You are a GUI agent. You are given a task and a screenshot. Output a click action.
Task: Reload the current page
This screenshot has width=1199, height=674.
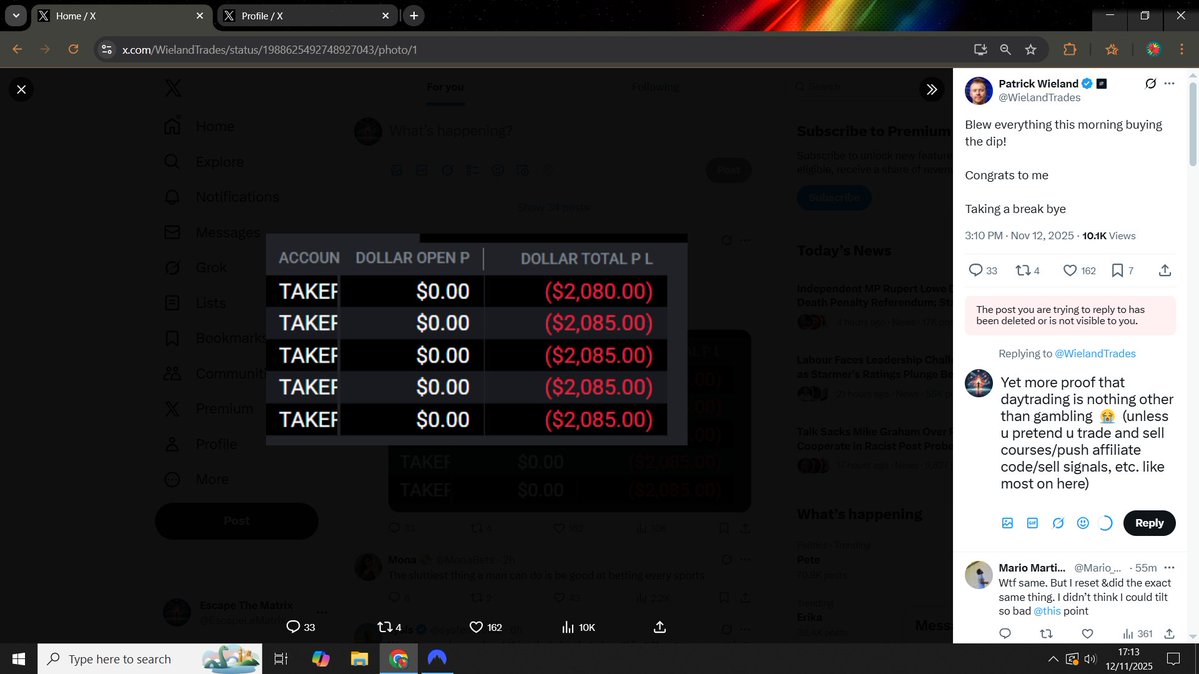click(x=73, y=49)
